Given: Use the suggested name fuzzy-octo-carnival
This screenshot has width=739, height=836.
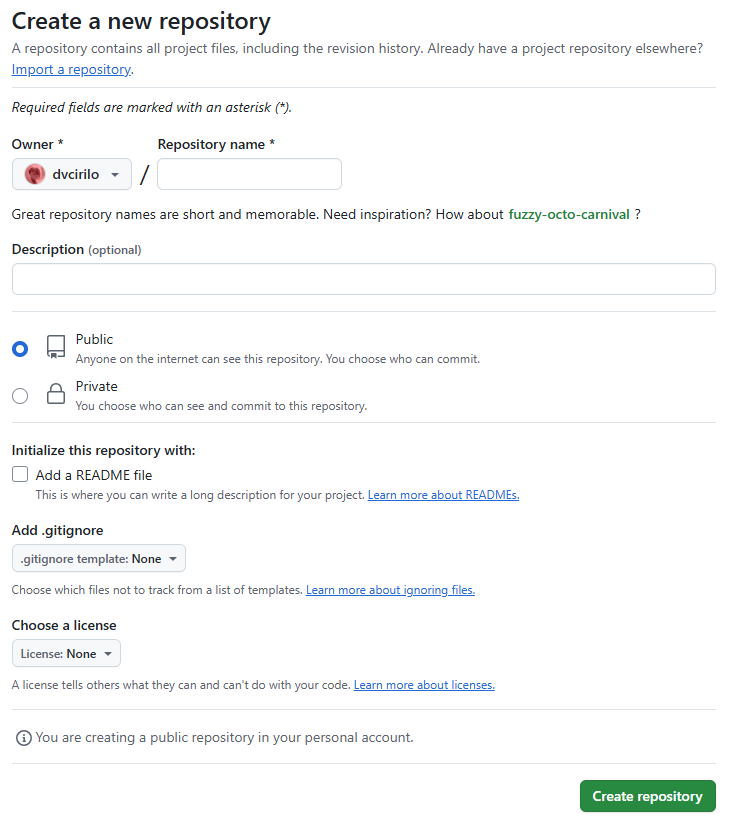Looking at the screenshot, I should pos(569,214).
